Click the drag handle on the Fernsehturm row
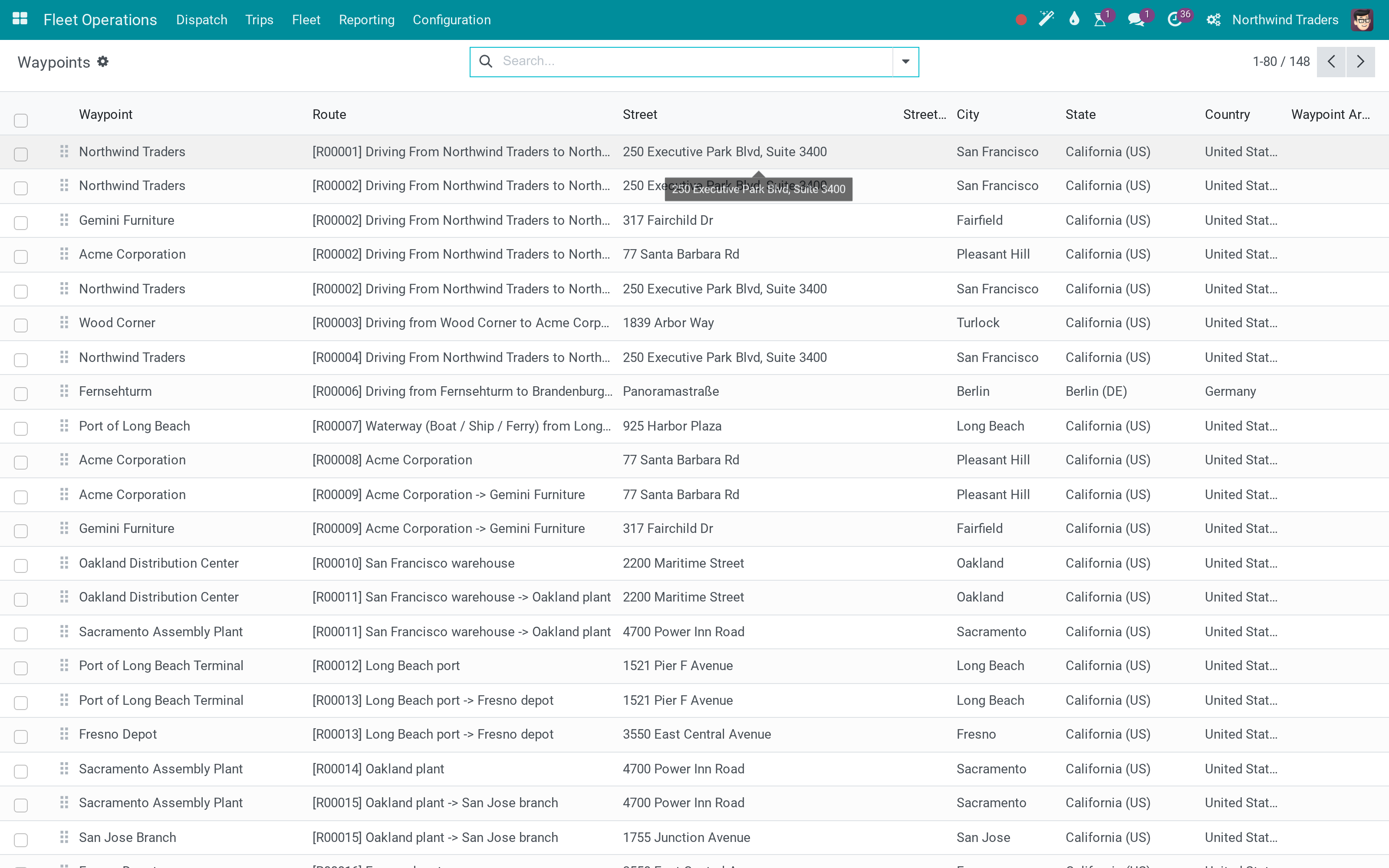This screenshot has height=868, width=1389. [x=64, y=391]
